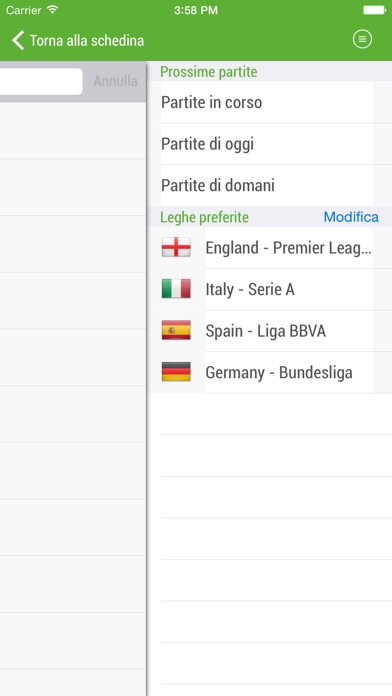Click the Annulla cancel button

point(115,81)
